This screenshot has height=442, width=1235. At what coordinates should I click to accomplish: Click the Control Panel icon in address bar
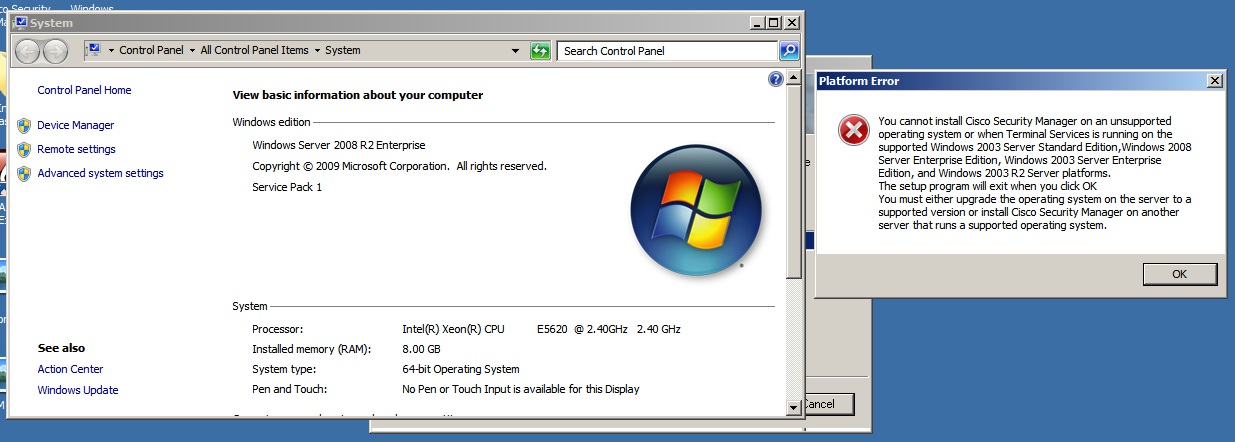[93, 50]
